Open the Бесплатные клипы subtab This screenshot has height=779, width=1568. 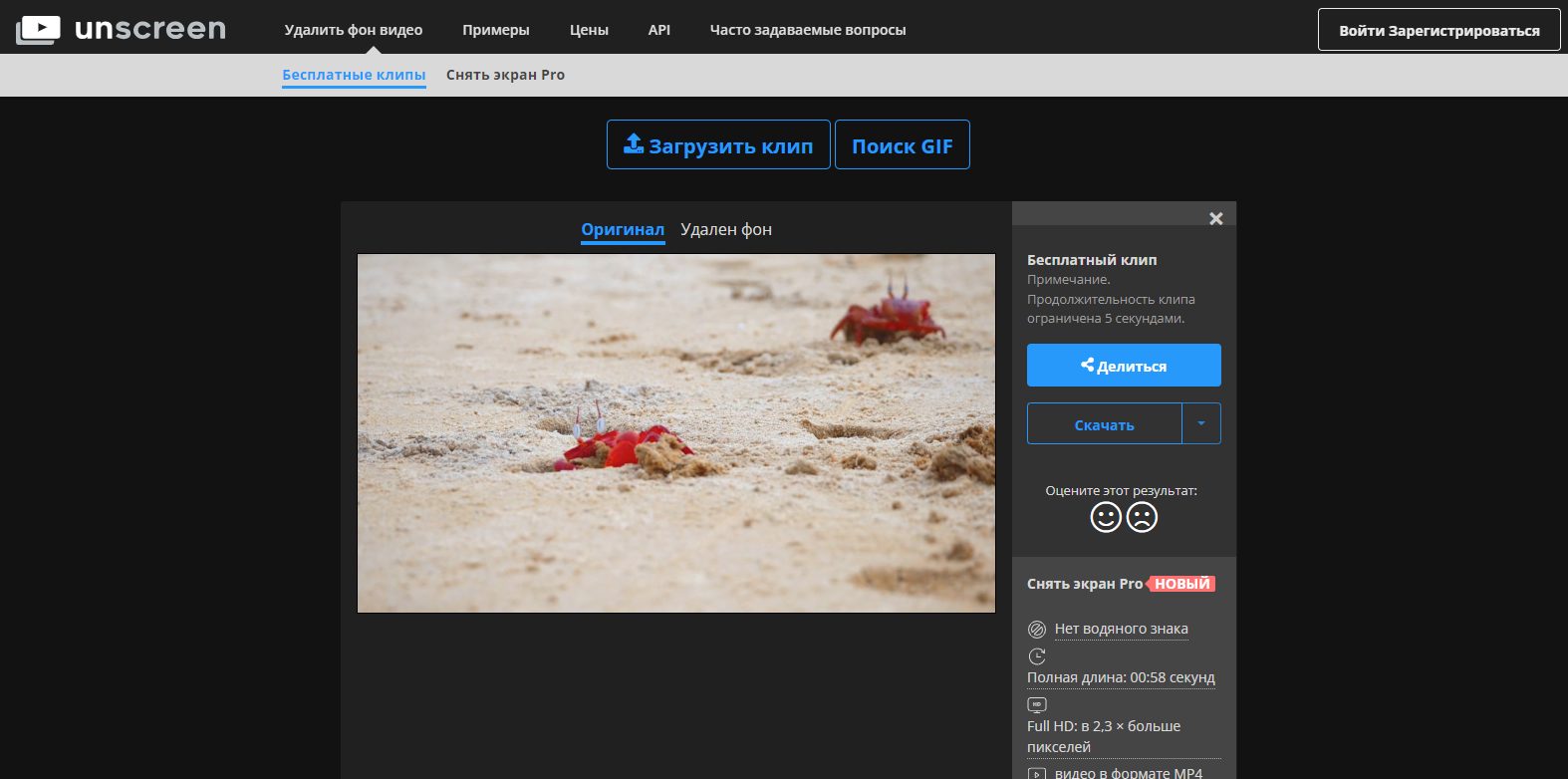click(354, 75)
